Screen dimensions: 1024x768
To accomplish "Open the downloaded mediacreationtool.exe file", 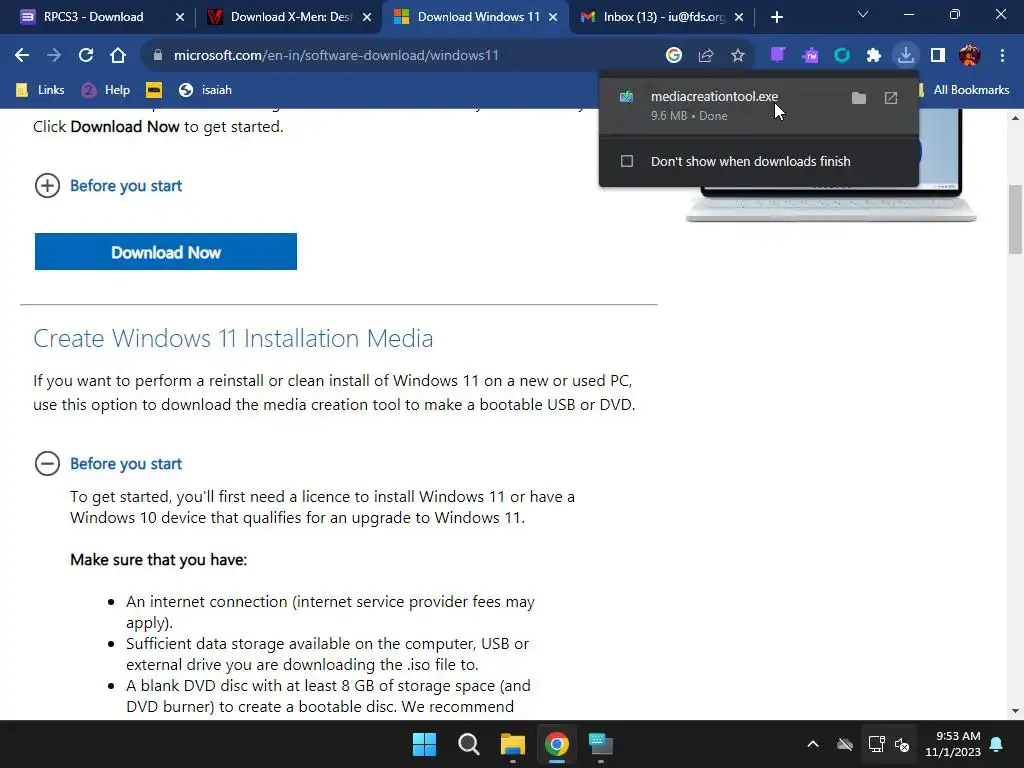I will (x=714, y=97).
